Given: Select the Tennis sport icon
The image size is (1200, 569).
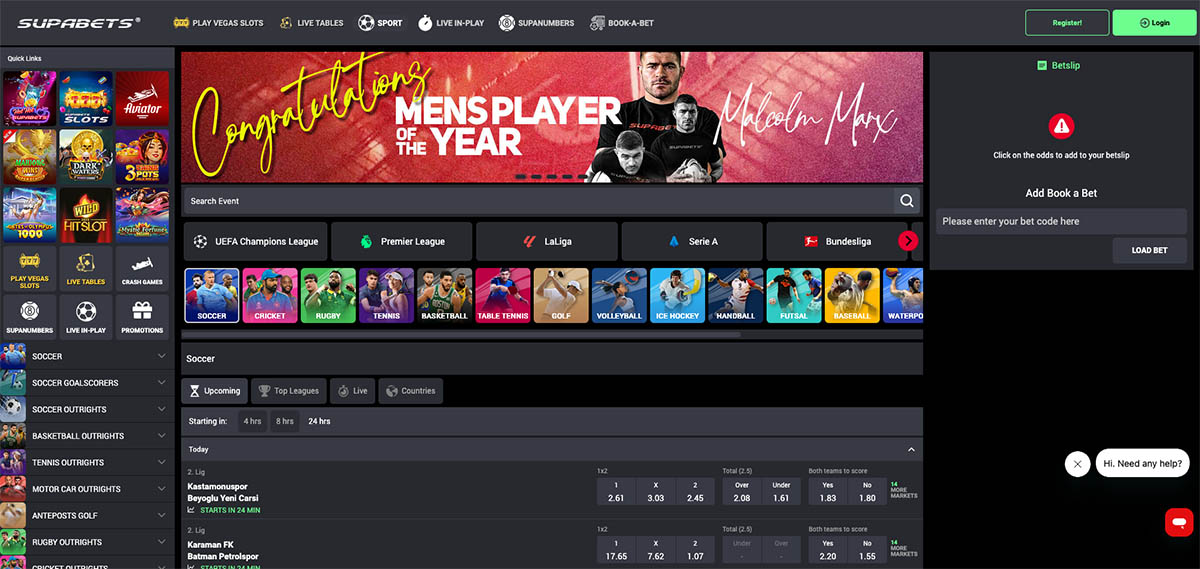Looking at the screenshot, I should pos(386,295).
